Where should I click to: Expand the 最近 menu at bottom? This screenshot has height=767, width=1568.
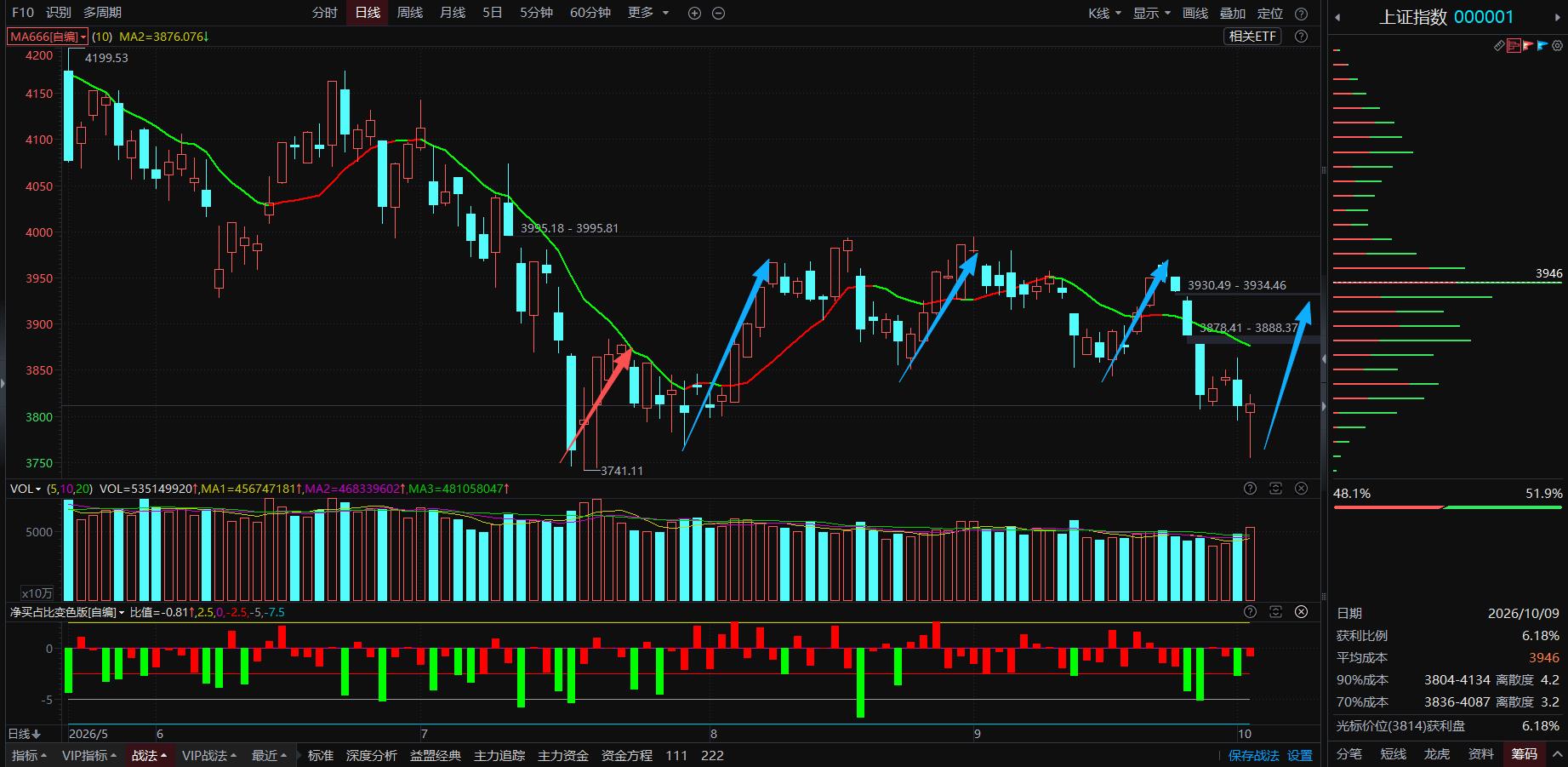tap(270, 755)
